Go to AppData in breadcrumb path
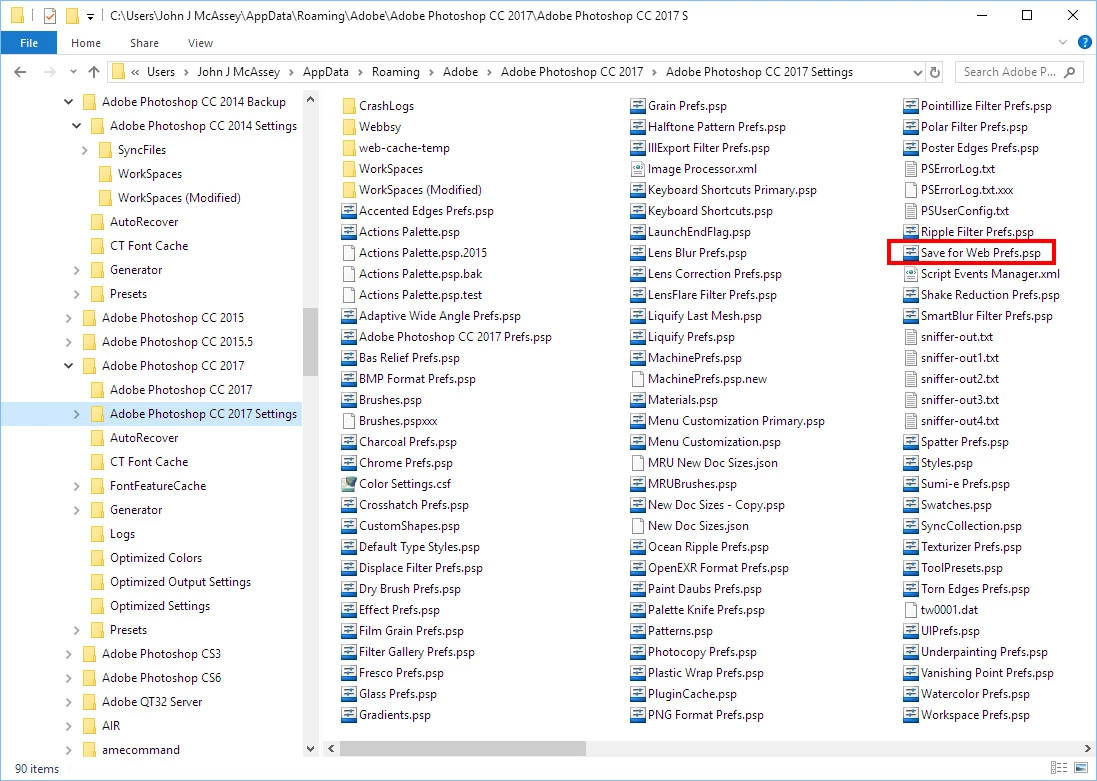1097x781 pixels. (325, 72)
